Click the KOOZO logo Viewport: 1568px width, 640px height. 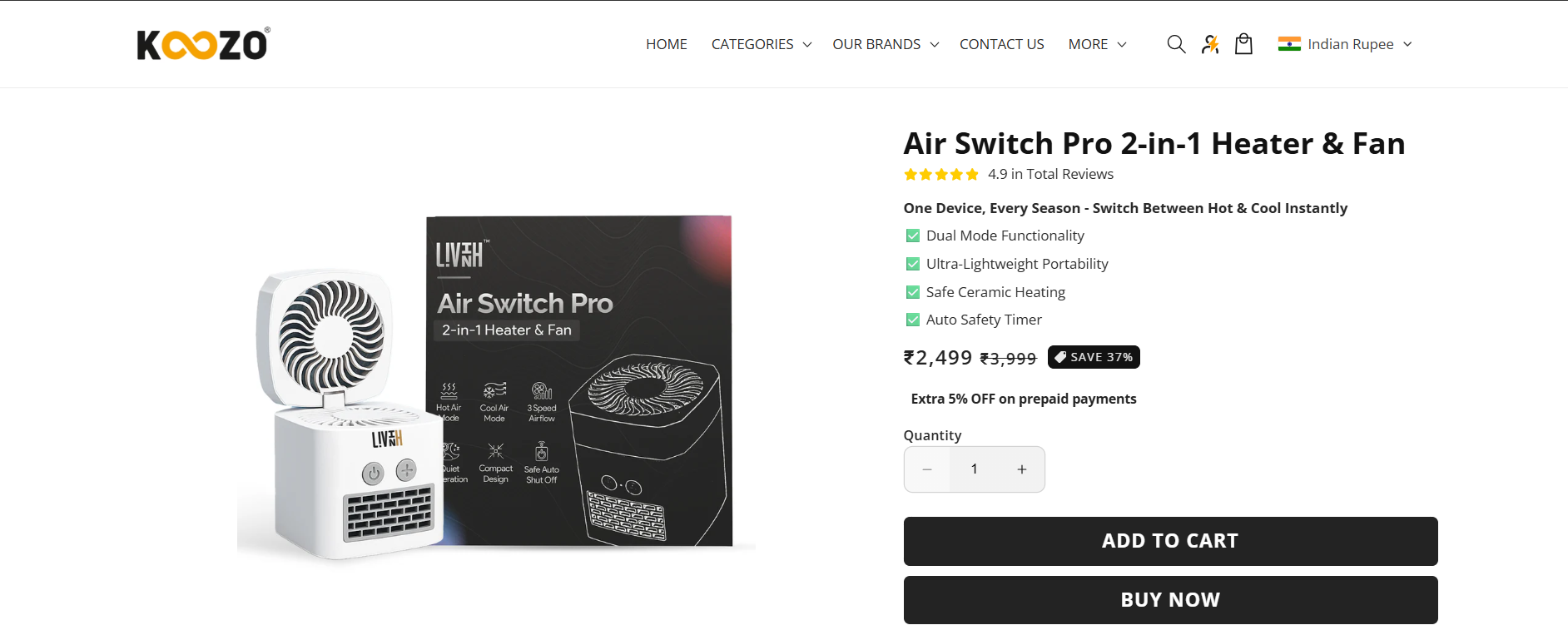pyautogui.click(x=204, y=44)
